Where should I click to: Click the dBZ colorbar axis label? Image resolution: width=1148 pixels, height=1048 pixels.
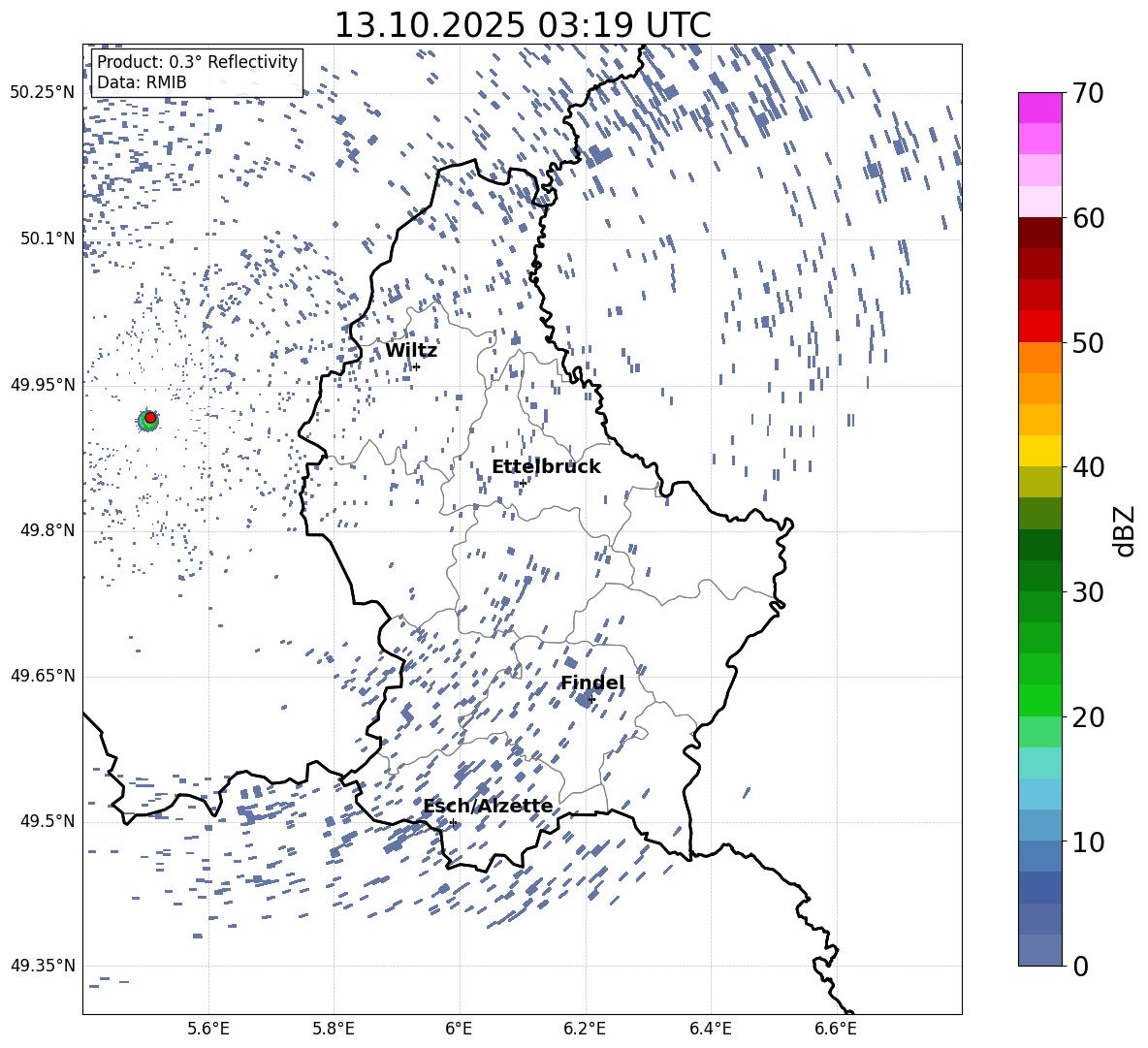(x=1125, y=530)
